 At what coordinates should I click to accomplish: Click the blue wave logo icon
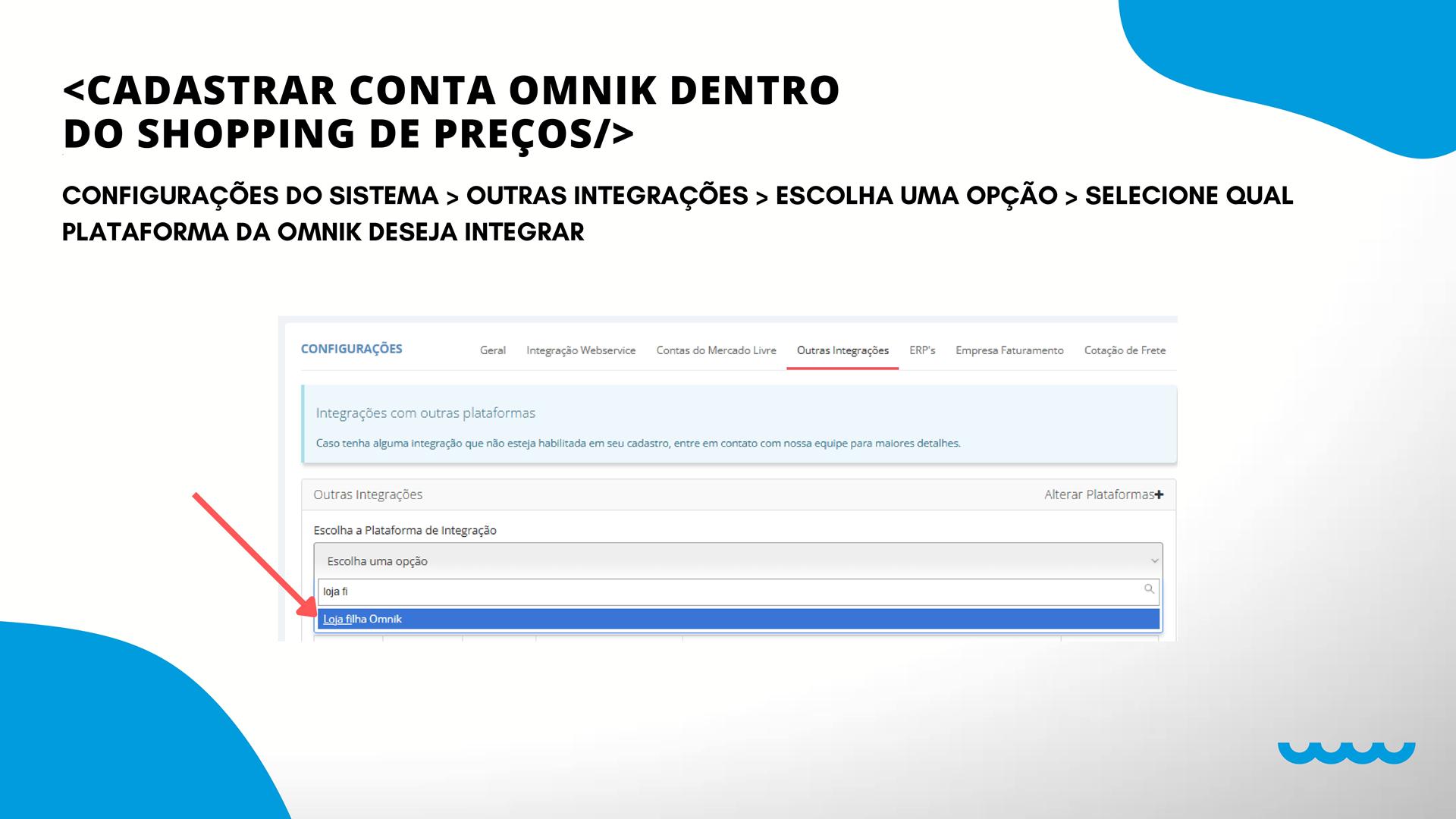pos(1346,752)
